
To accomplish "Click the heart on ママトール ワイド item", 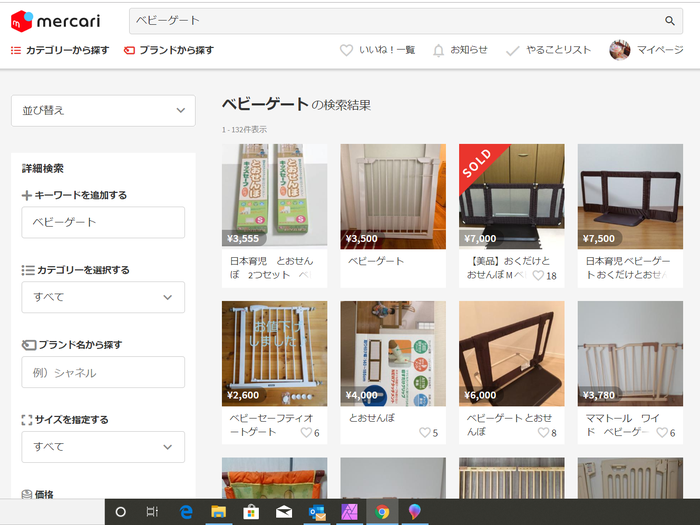I will point(662,433).
